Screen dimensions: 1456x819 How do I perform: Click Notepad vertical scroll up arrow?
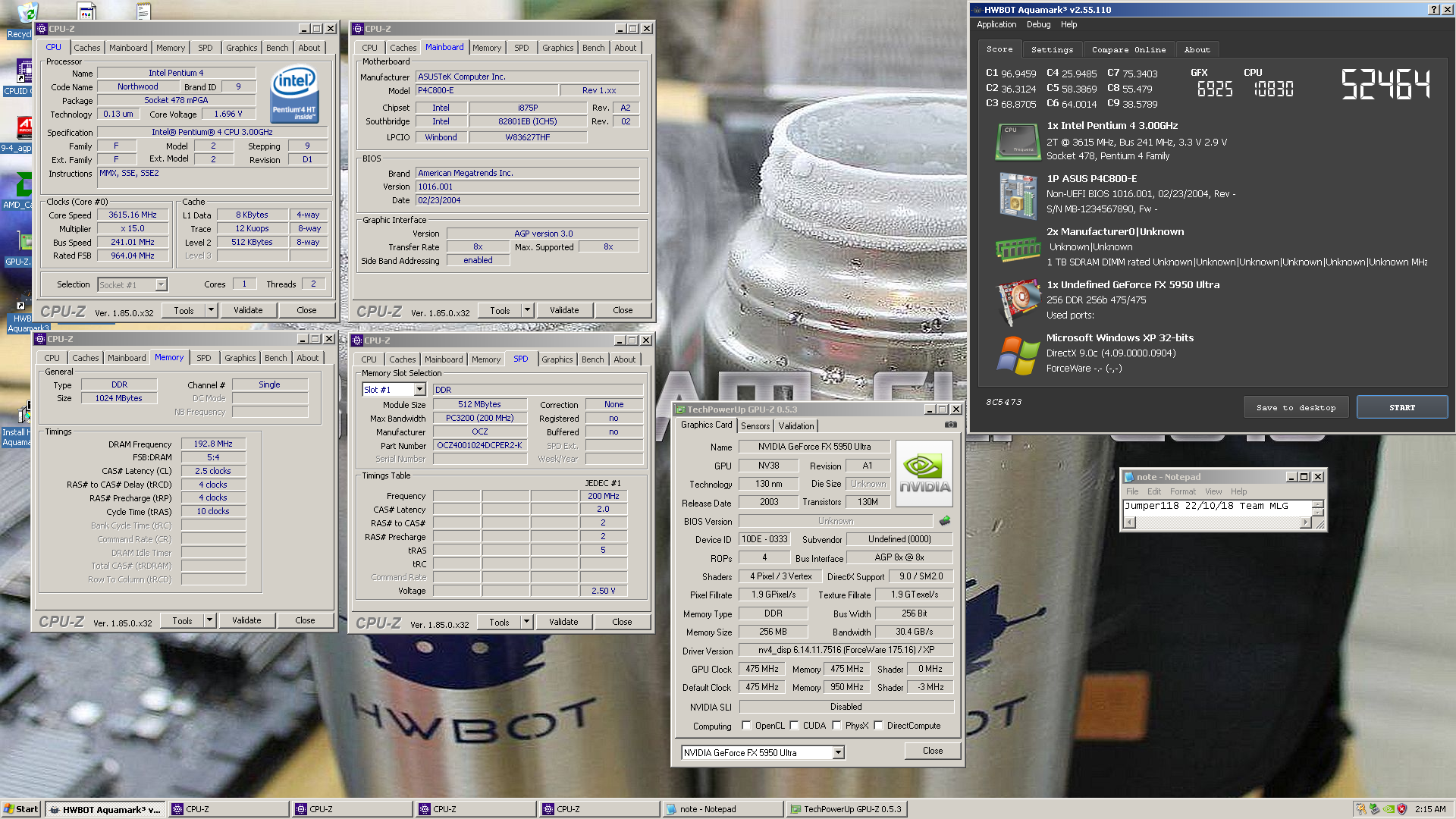1317,504
